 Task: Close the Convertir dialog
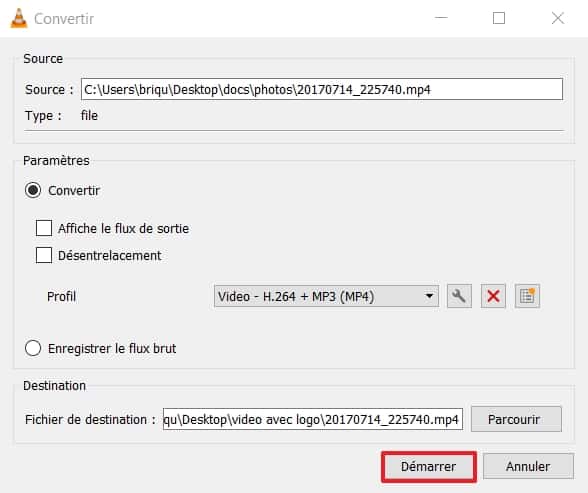coord(558,18)
